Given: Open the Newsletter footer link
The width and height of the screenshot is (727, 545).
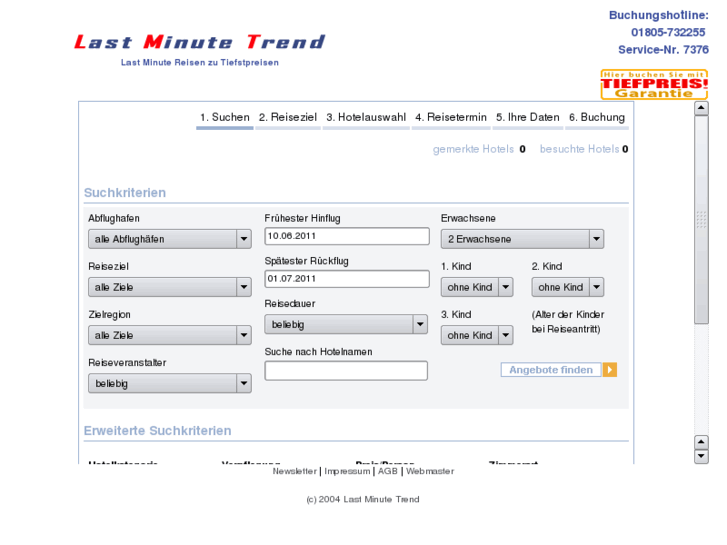Looking at the screenshot, I should 294,471.
